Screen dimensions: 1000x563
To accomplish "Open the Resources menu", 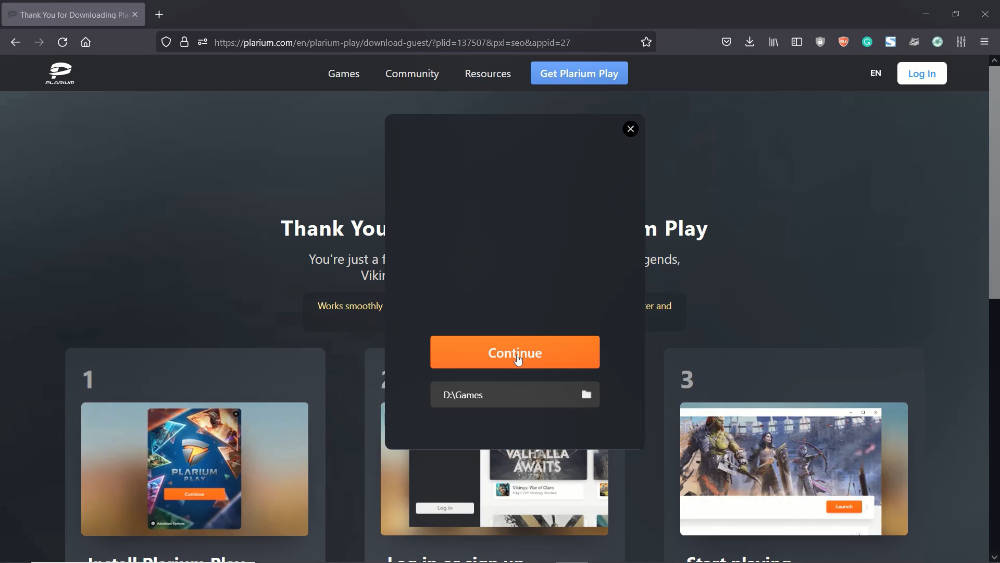I will click(488, 73).
